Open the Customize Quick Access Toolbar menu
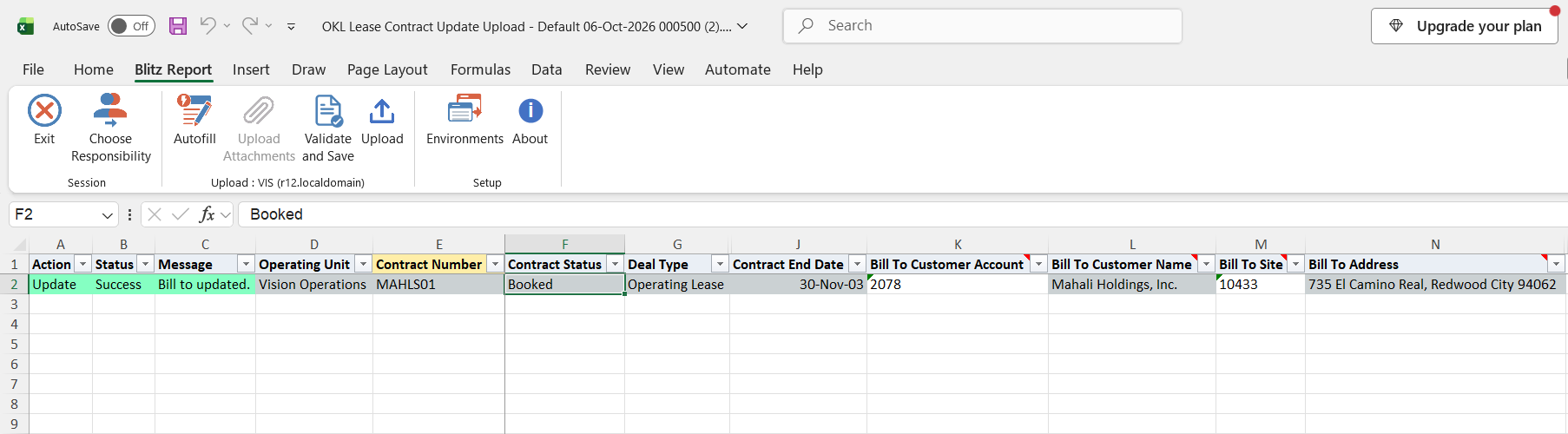1568x434 pixels. (x=291, y=27)
